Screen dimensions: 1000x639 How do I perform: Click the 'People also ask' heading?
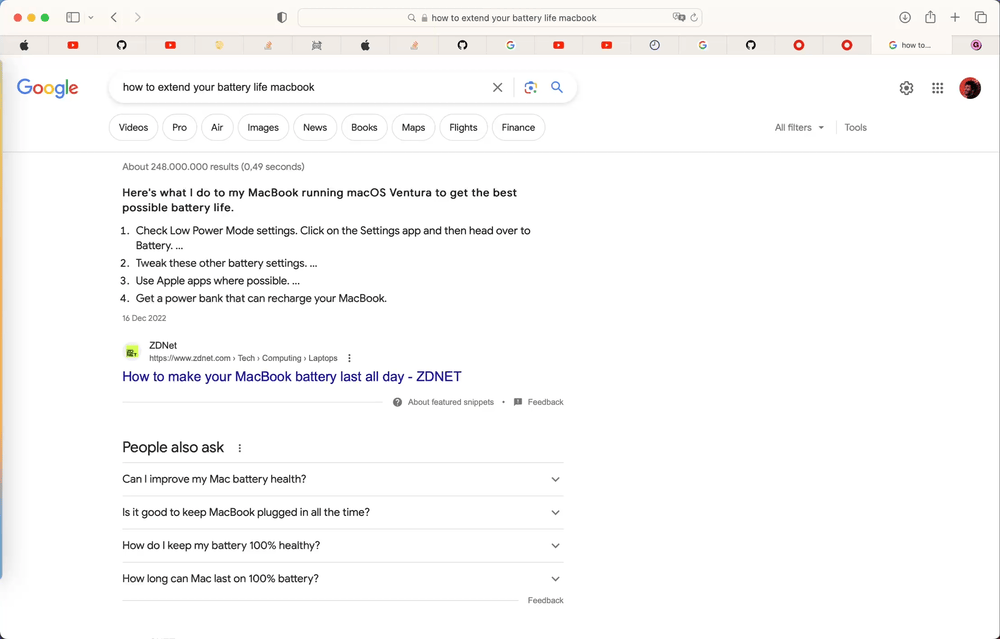[x=173, y=448]
